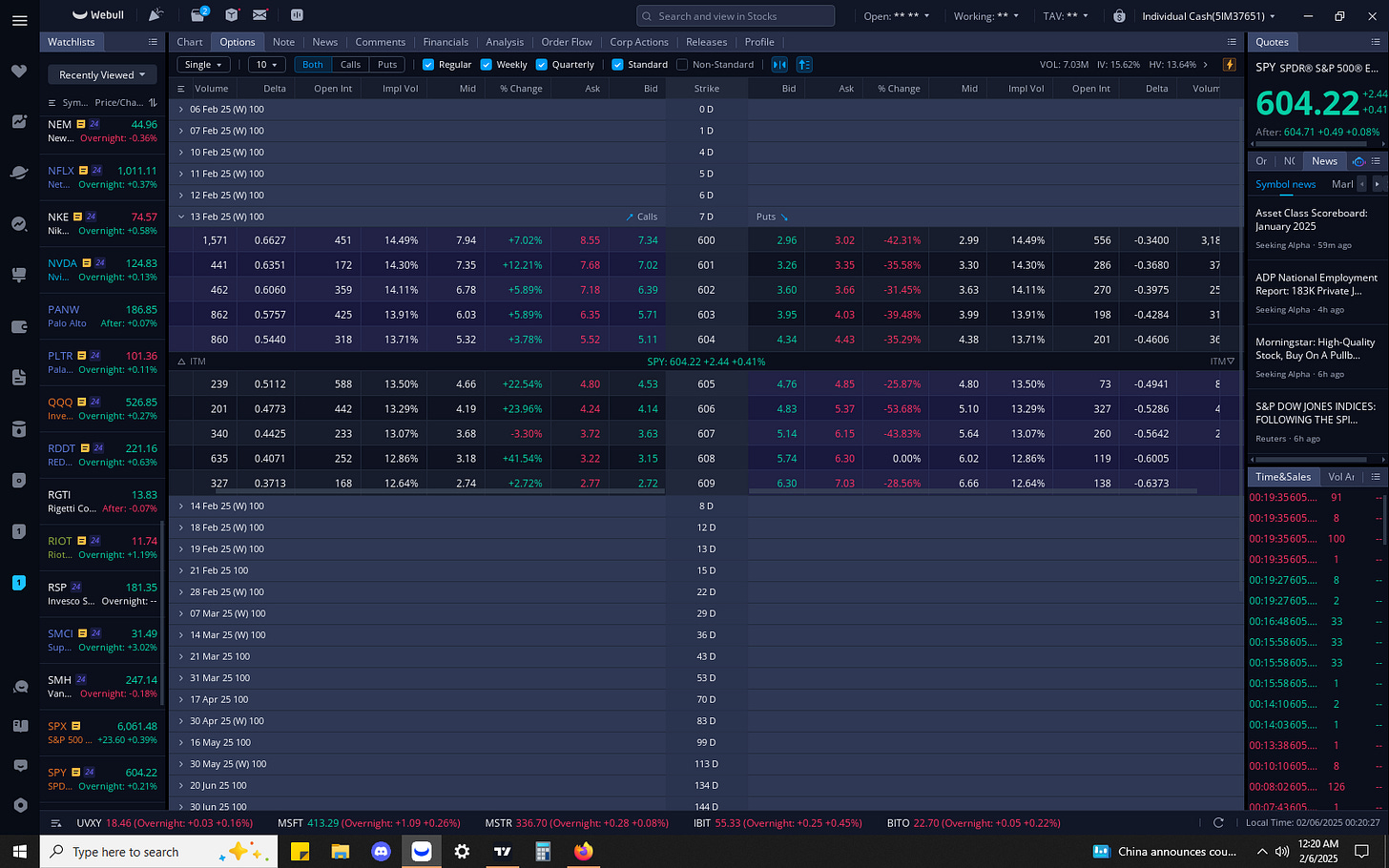Open the Single strategy dropdown

(203, 65)
